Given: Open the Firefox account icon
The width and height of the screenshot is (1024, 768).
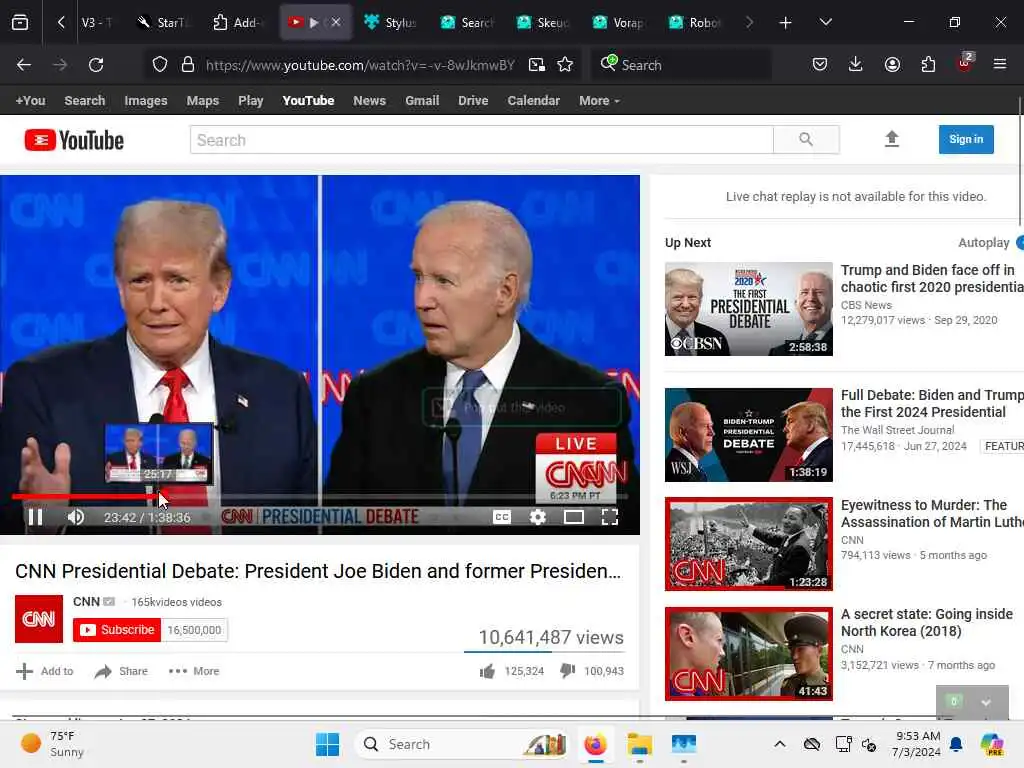Looking at the screenshot, I should click(x=892, y=64).
